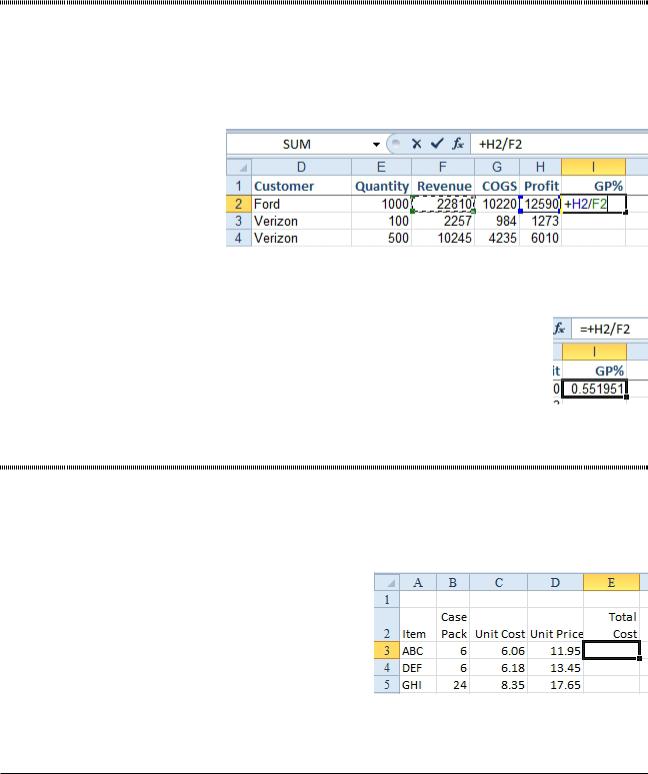Click the Select All corner of top sheet
The width and height of the screenshot is (648, 774).
tap(239, 167)
